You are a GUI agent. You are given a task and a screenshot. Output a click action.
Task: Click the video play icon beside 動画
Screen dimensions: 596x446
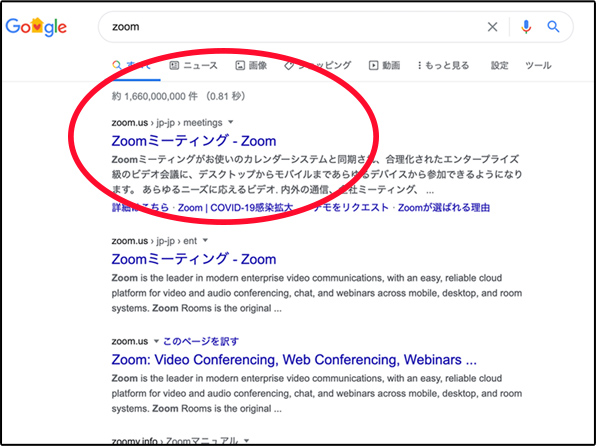(373, 65)
